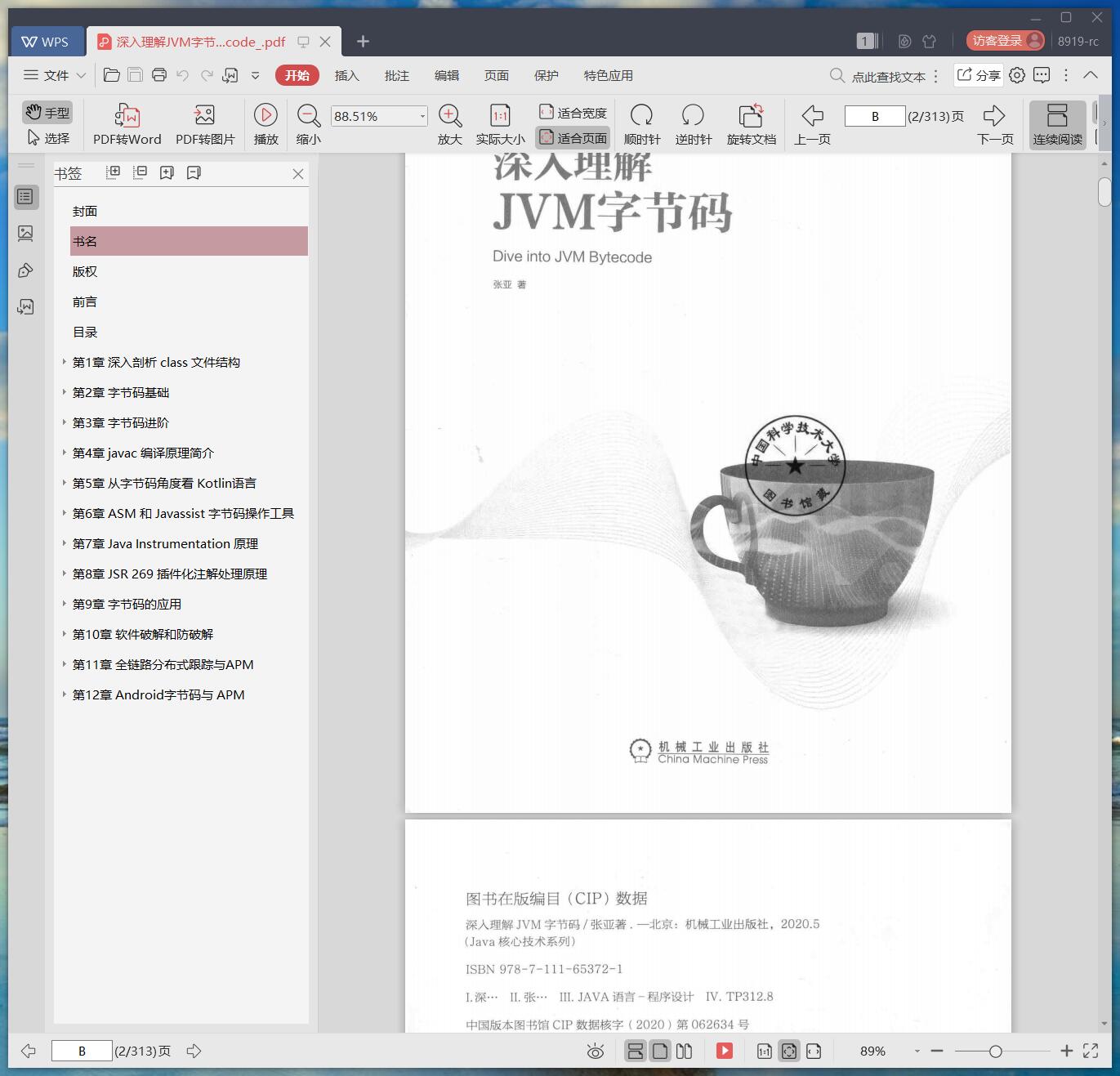This screenshot has height=1076, width=1120.
Task: Expand 第6章 ASM 和 Javassist bookmark
Action: point(65,513)
